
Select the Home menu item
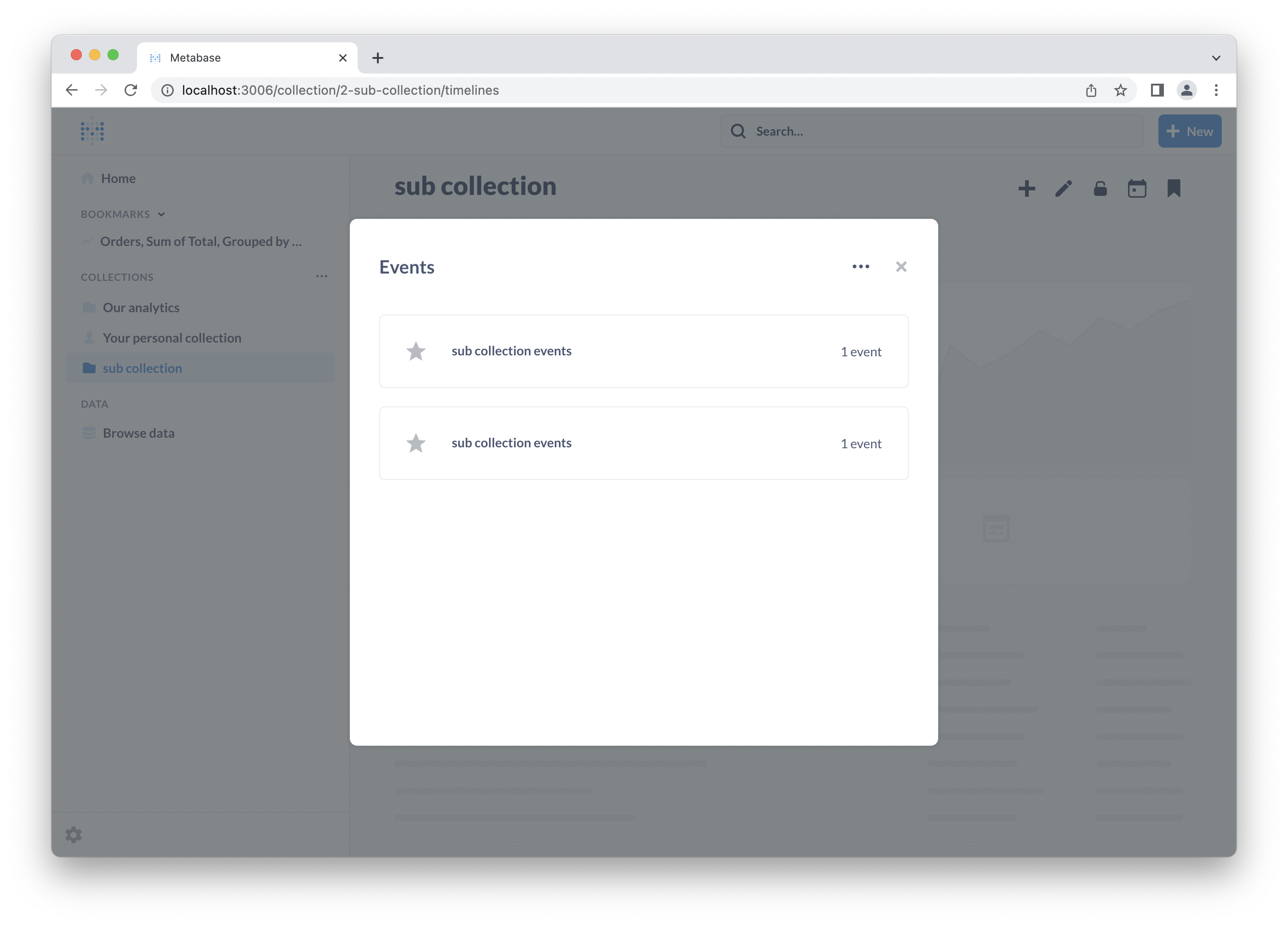click(118, 178)
